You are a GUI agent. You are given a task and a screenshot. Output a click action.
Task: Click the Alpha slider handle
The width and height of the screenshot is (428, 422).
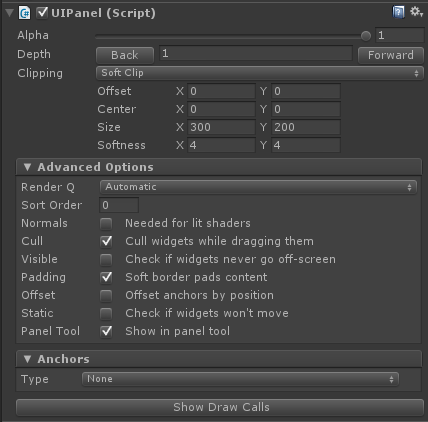(x=366, y=36)
